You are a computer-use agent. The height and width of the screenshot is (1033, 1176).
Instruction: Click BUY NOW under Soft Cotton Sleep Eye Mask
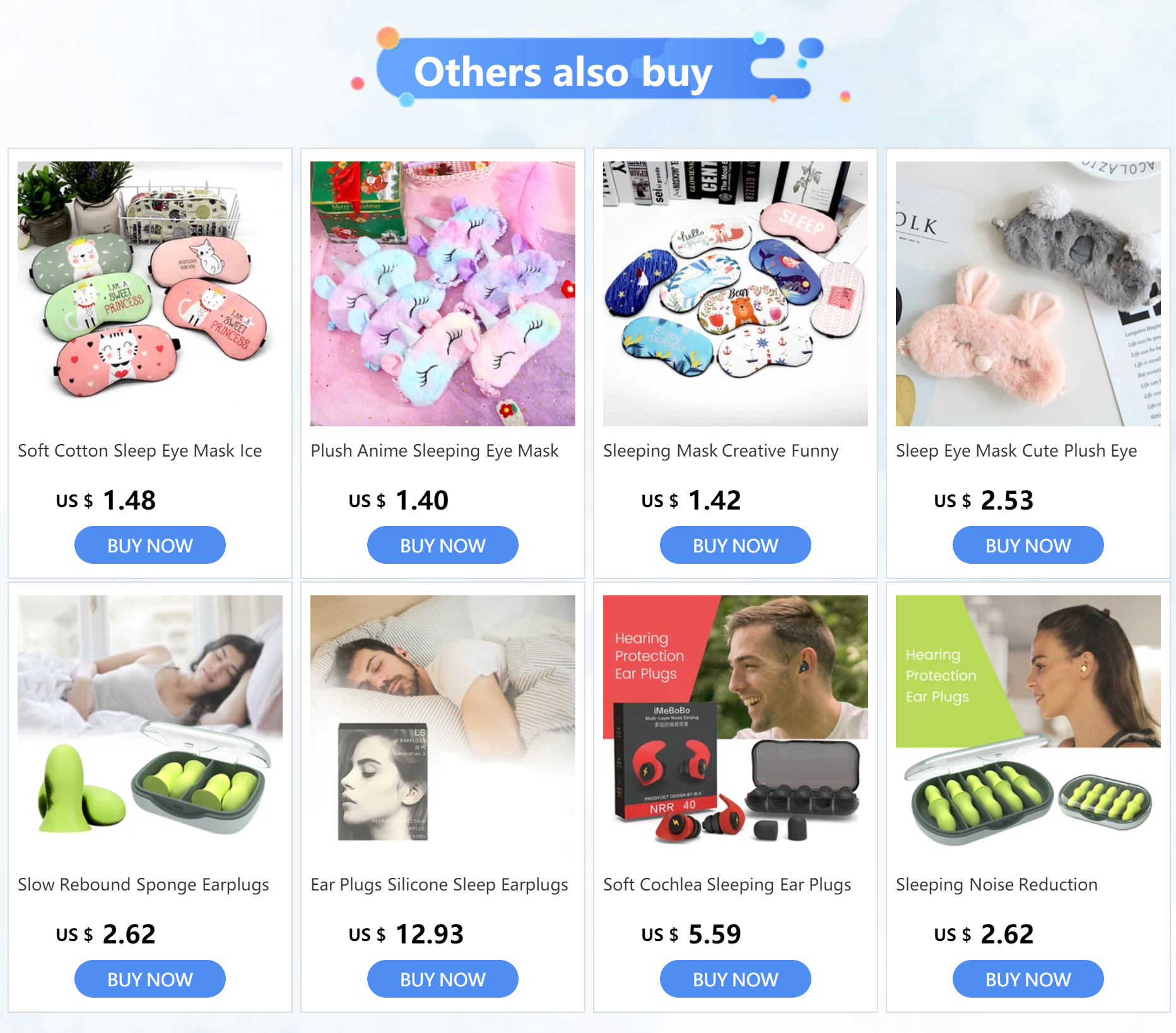click(x=150, y=545)
